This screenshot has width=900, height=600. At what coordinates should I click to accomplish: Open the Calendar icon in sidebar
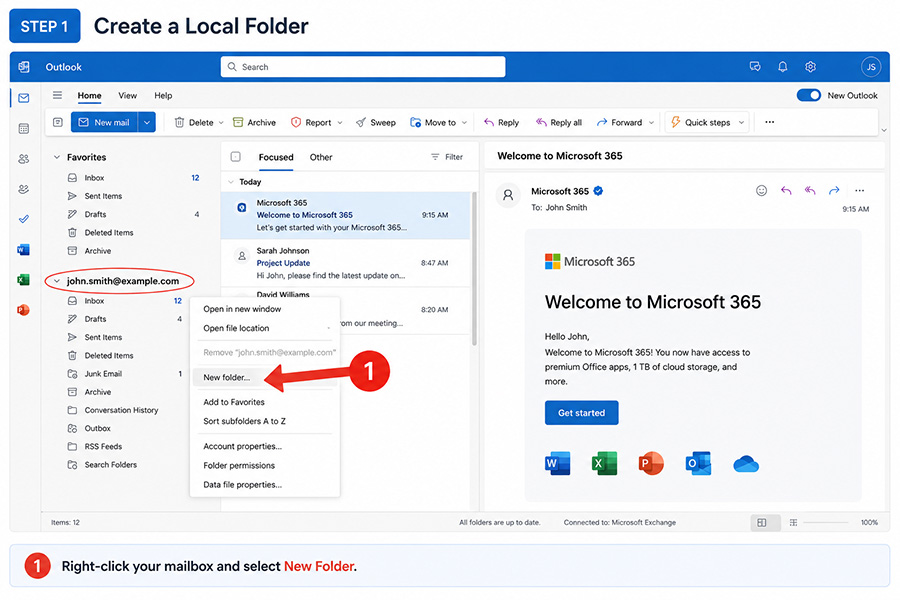point(24,129)
